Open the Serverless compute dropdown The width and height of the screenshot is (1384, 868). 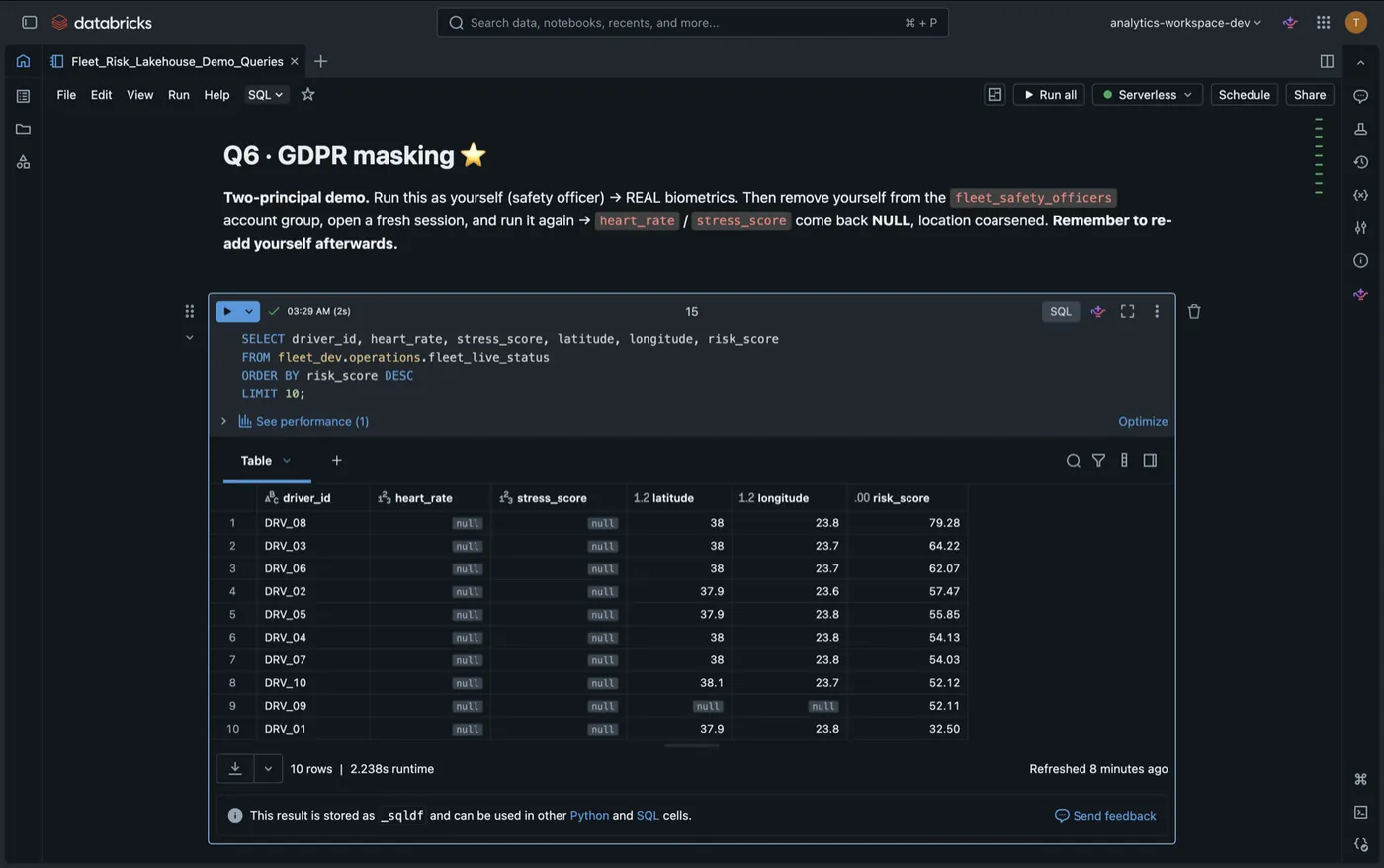[1148, 94]
